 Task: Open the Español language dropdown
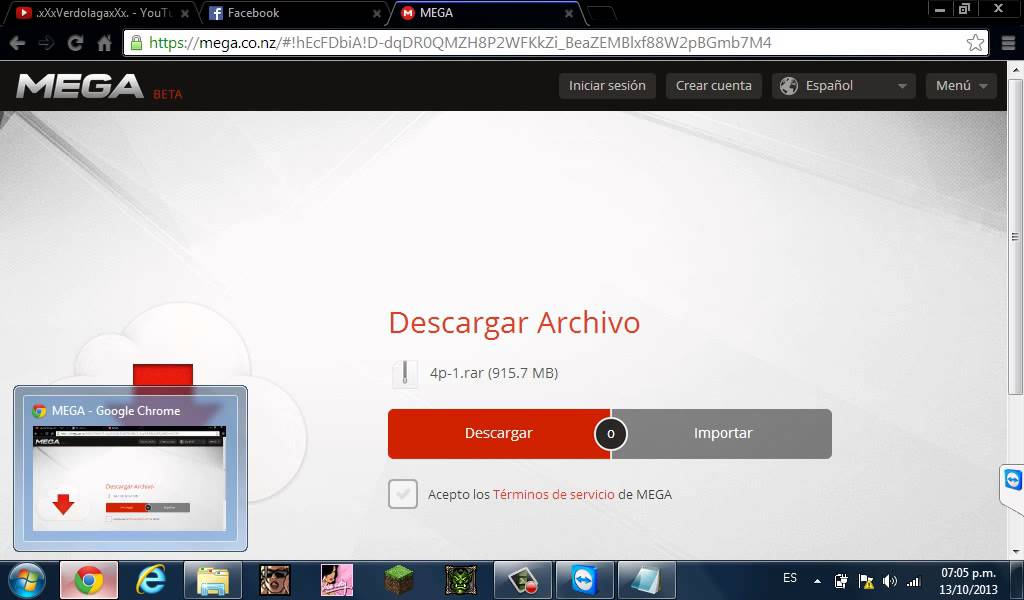(843, 86)
